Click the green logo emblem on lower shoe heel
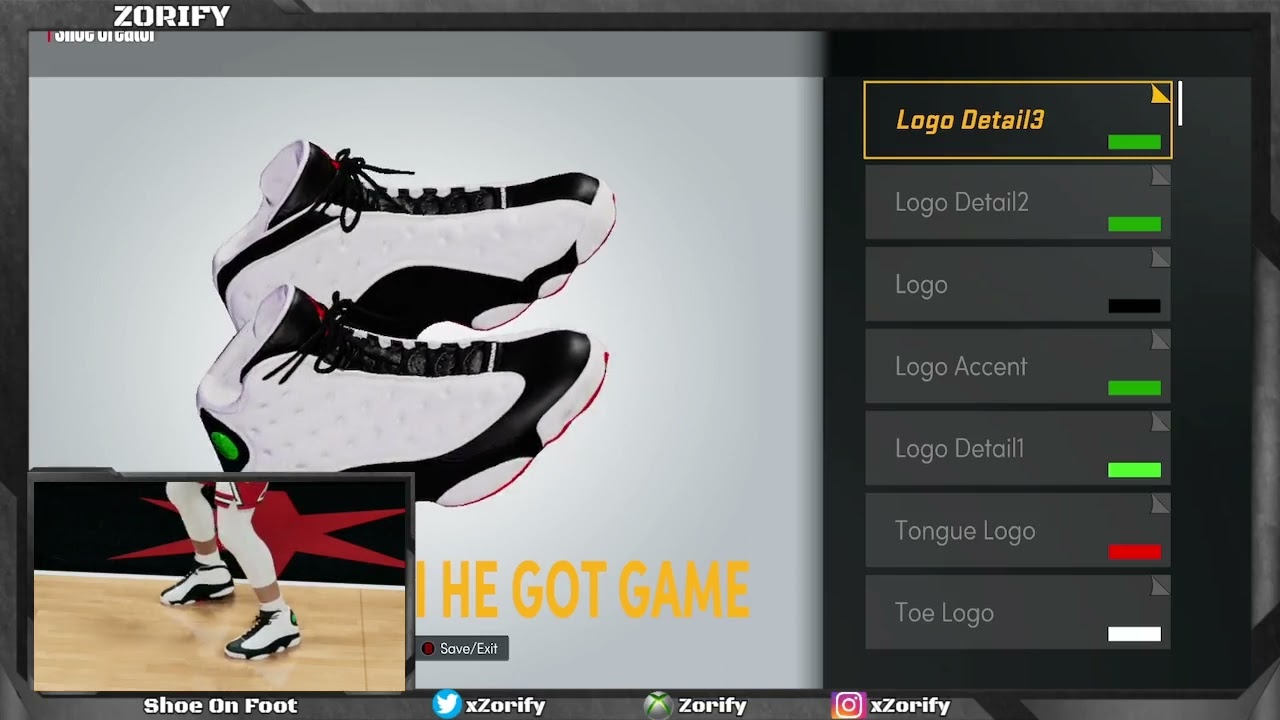1280x720 pixels. pos(225,447)
